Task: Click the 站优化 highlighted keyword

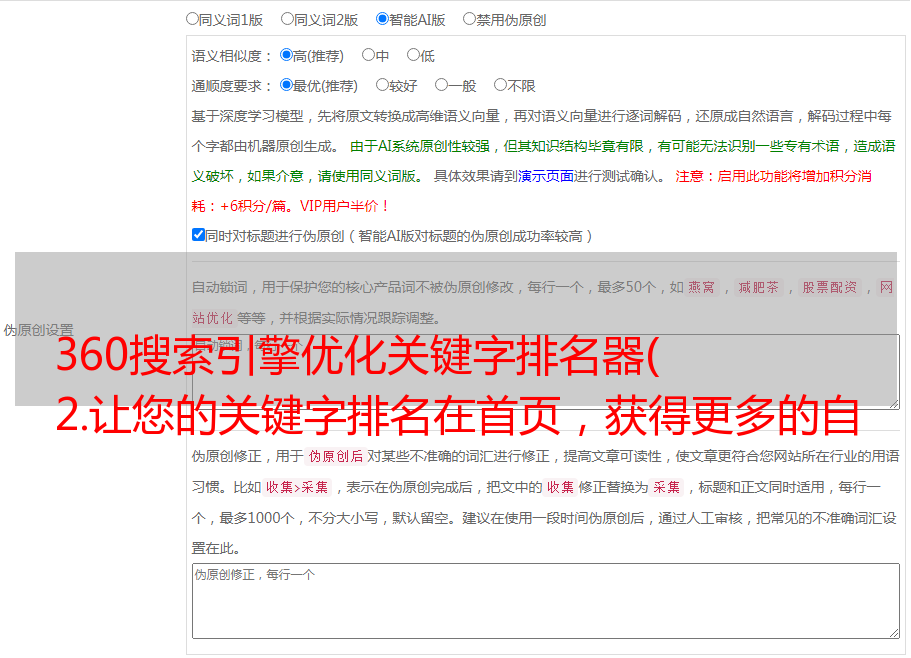Action: [213, 318]
